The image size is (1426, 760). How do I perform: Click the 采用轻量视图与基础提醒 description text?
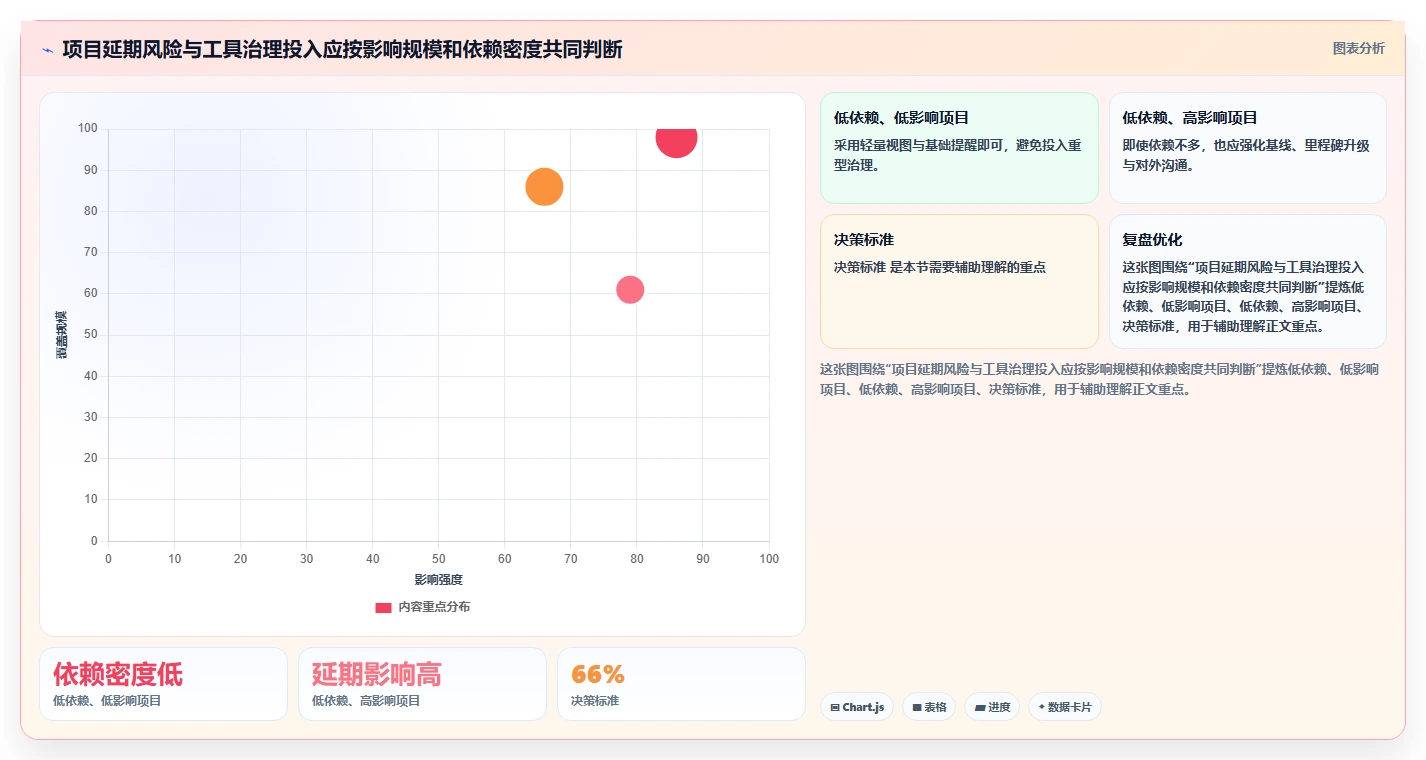pyautogui.click(x=958, y=155)
